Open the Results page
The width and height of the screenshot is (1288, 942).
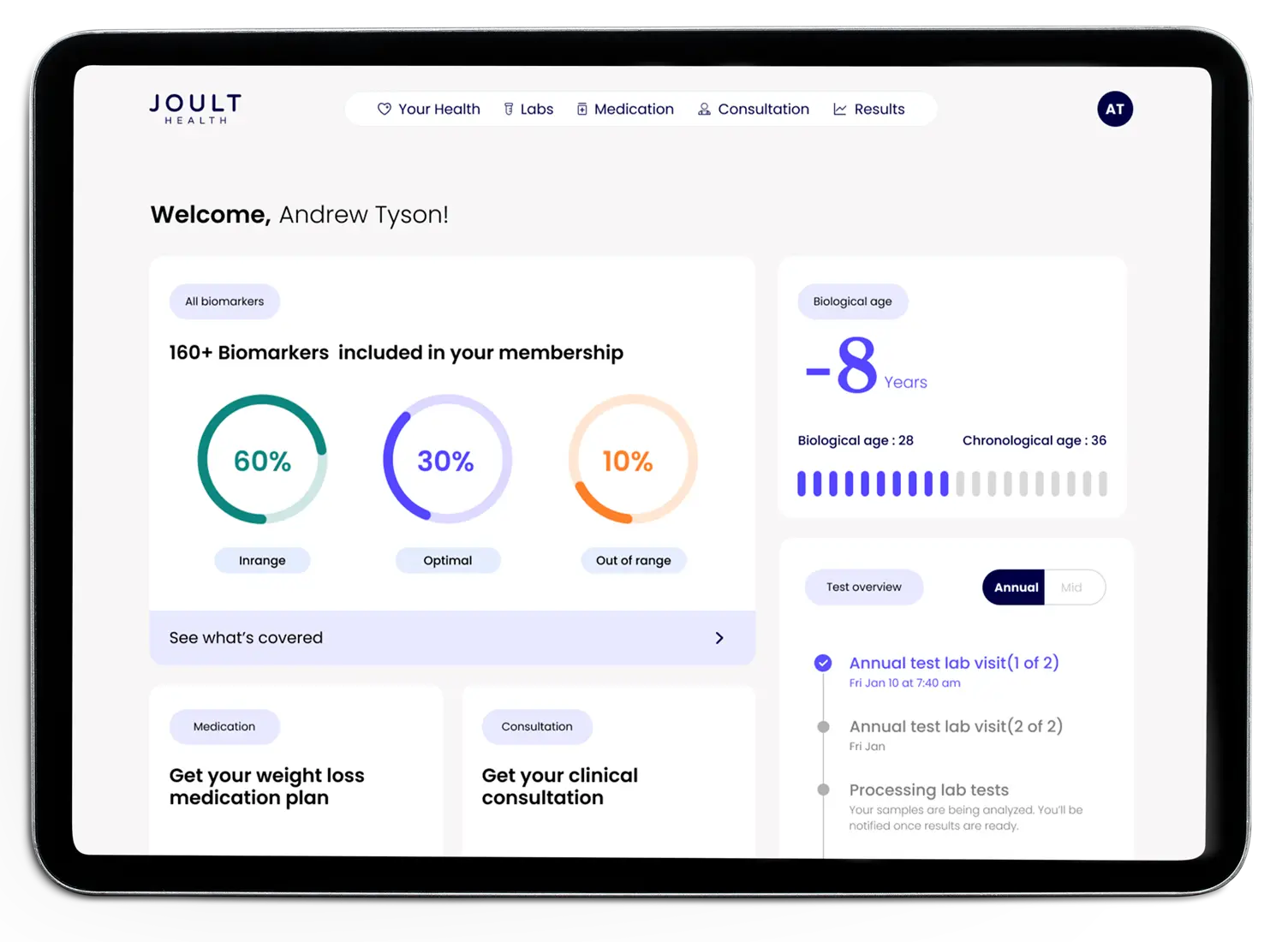pos(869,109)
